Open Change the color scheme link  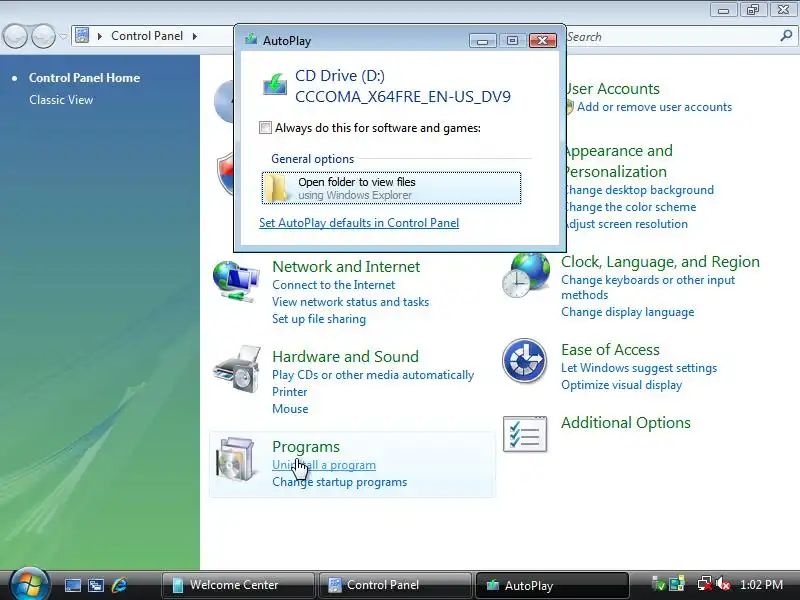(630, 207)
